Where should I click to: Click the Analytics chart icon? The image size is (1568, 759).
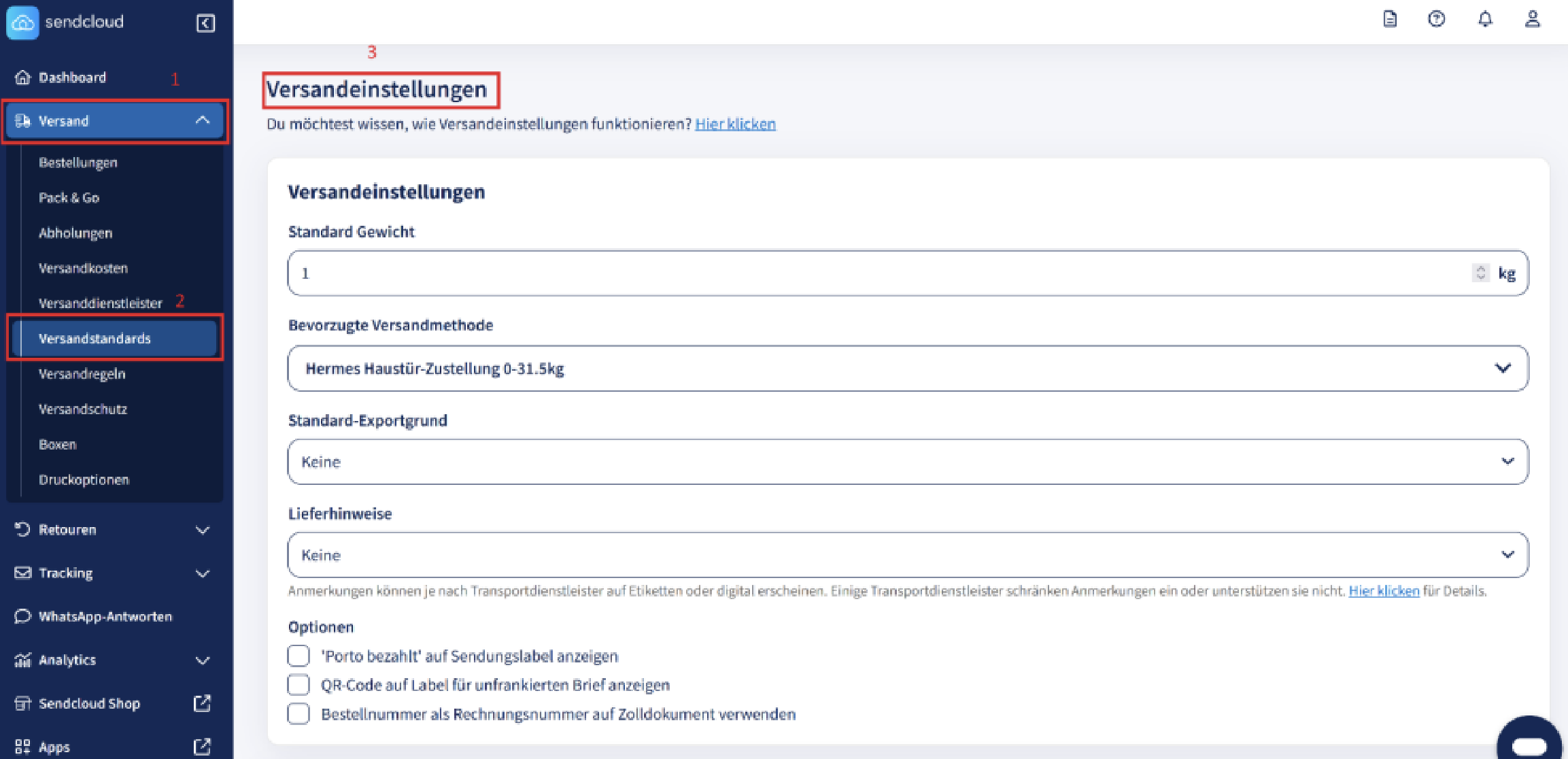coord(23,660)
